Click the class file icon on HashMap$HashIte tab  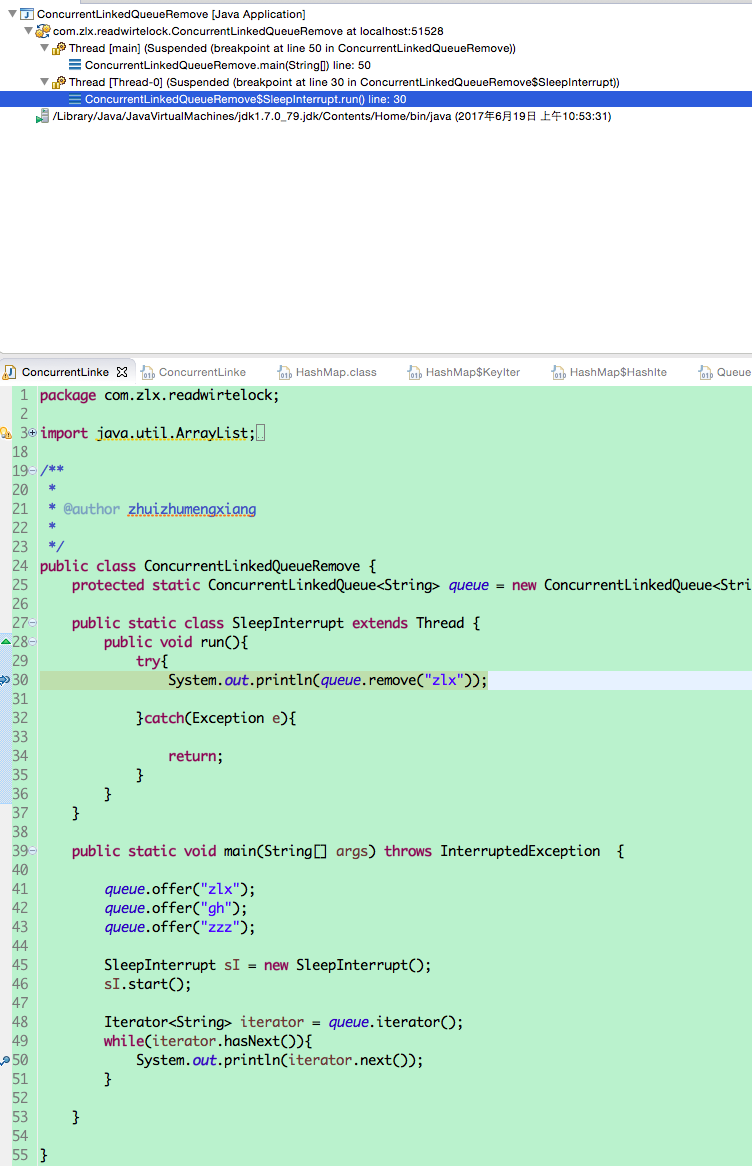559,372
